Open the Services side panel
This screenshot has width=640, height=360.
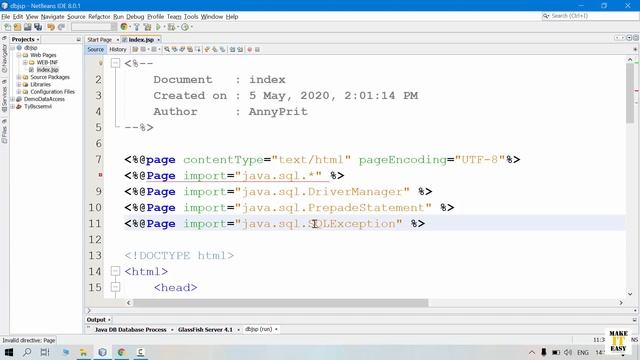coord(4,96)
